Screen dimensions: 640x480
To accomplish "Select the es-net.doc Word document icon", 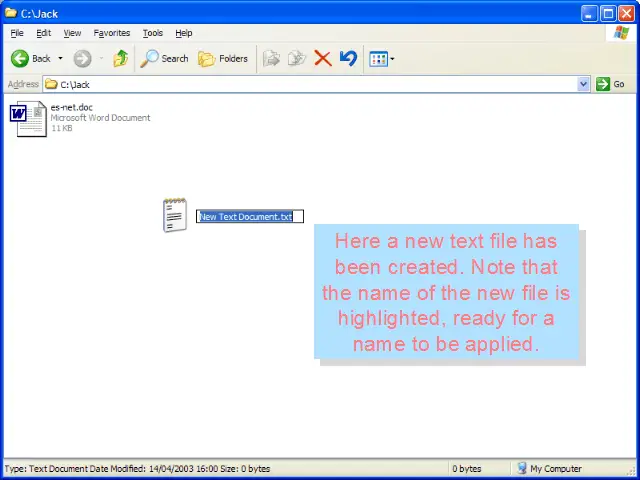I will (x=28, y=118).
